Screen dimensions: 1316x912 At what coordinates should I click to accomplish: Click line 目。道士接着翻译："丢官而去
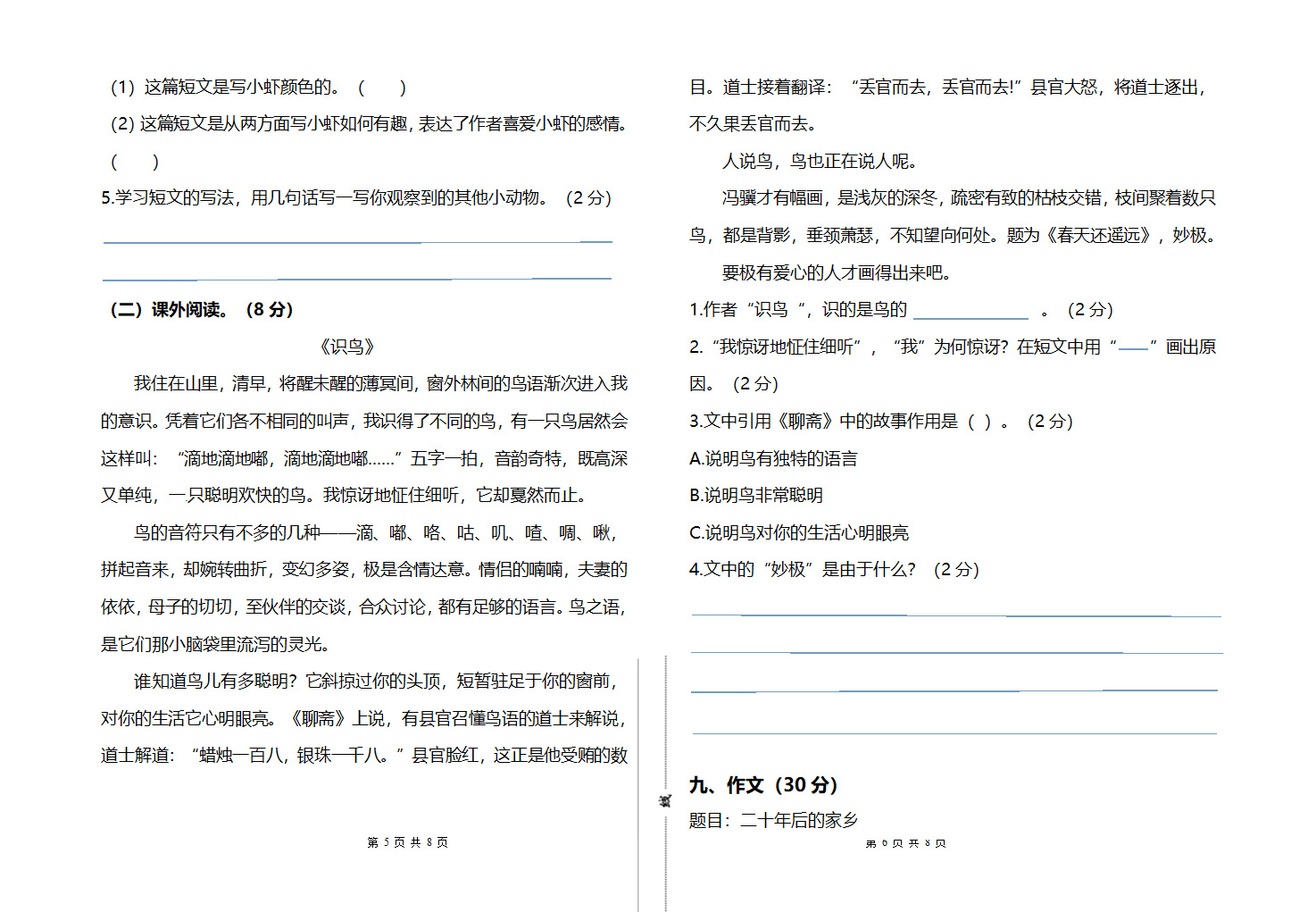pos(948,88)
